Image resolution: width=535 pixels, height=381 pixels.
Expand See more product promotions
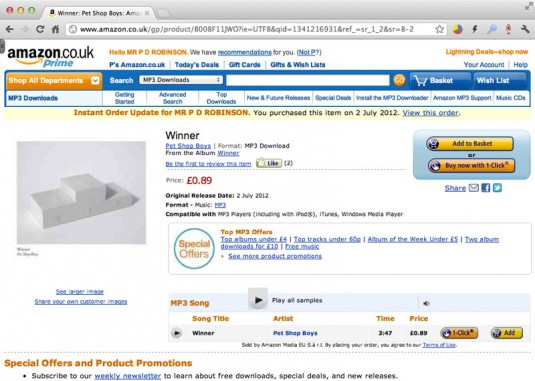pyautogui.click(x=275, y=256)
